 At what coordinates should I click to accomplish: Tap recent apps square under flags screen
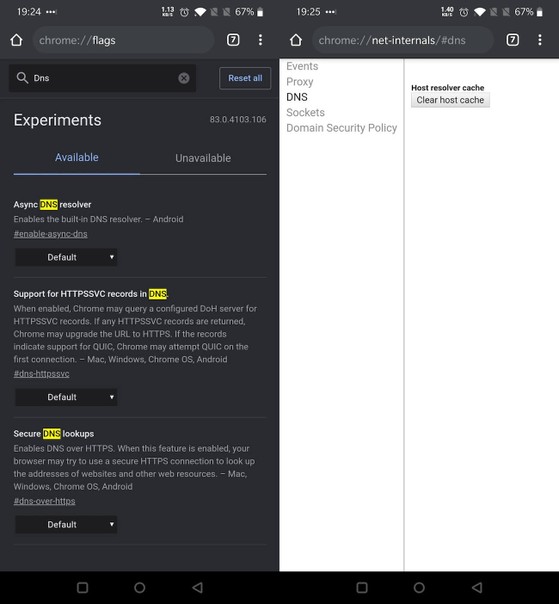[82, 587]
